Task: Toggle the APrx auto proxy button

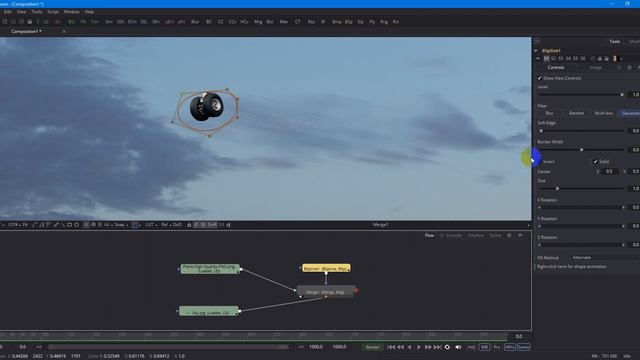Action: (x=510, y=347)
